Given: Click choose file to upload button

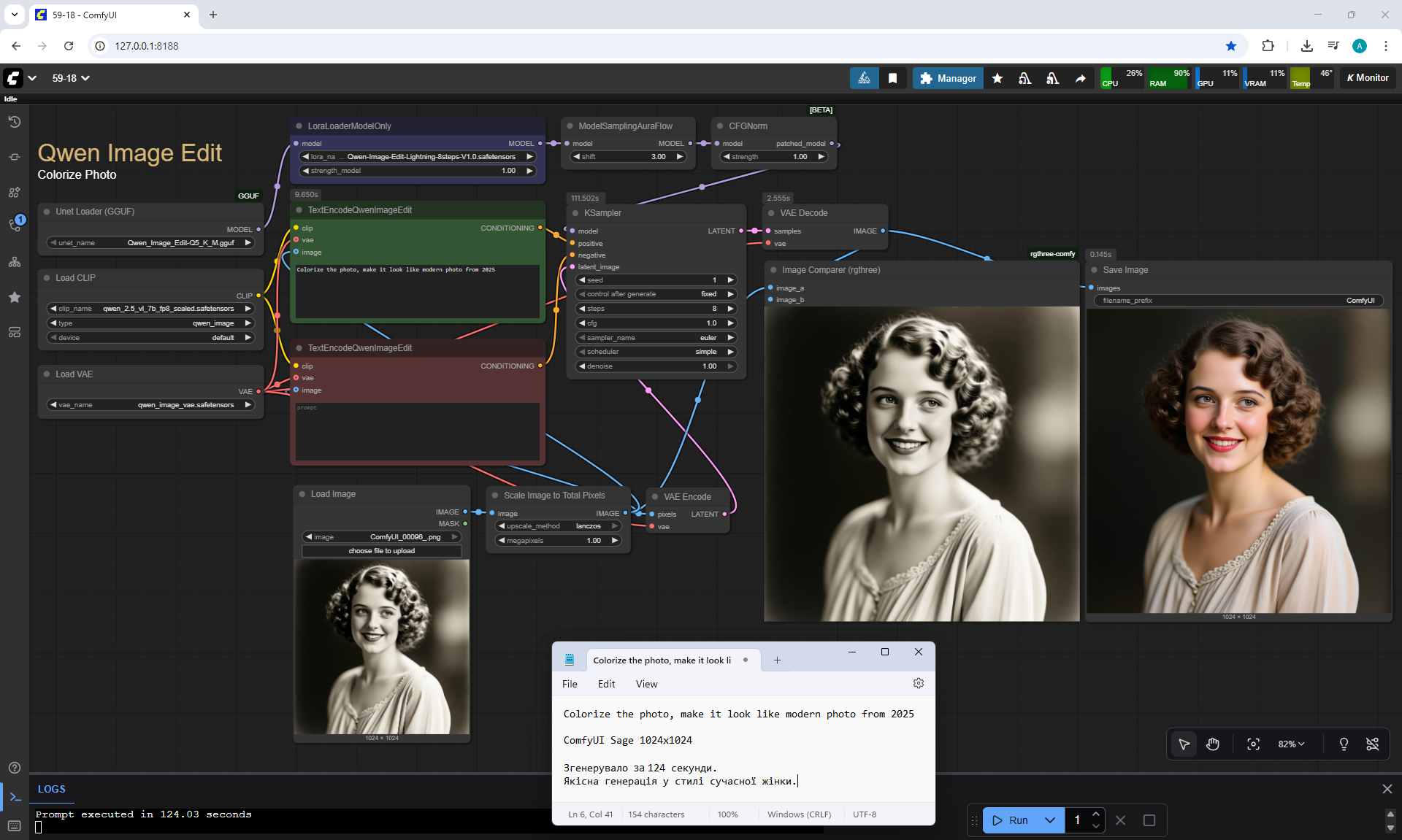Looking at the screenshot, I should tap(381, 551).
